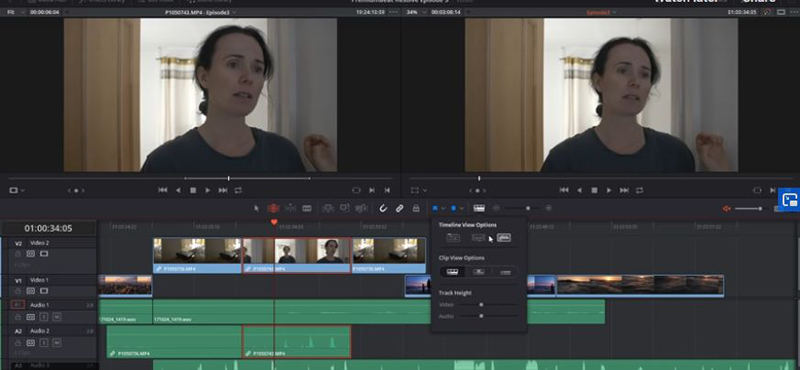
Task: Toggle loop playback in source viewer
Action: [x=238, y=190]
